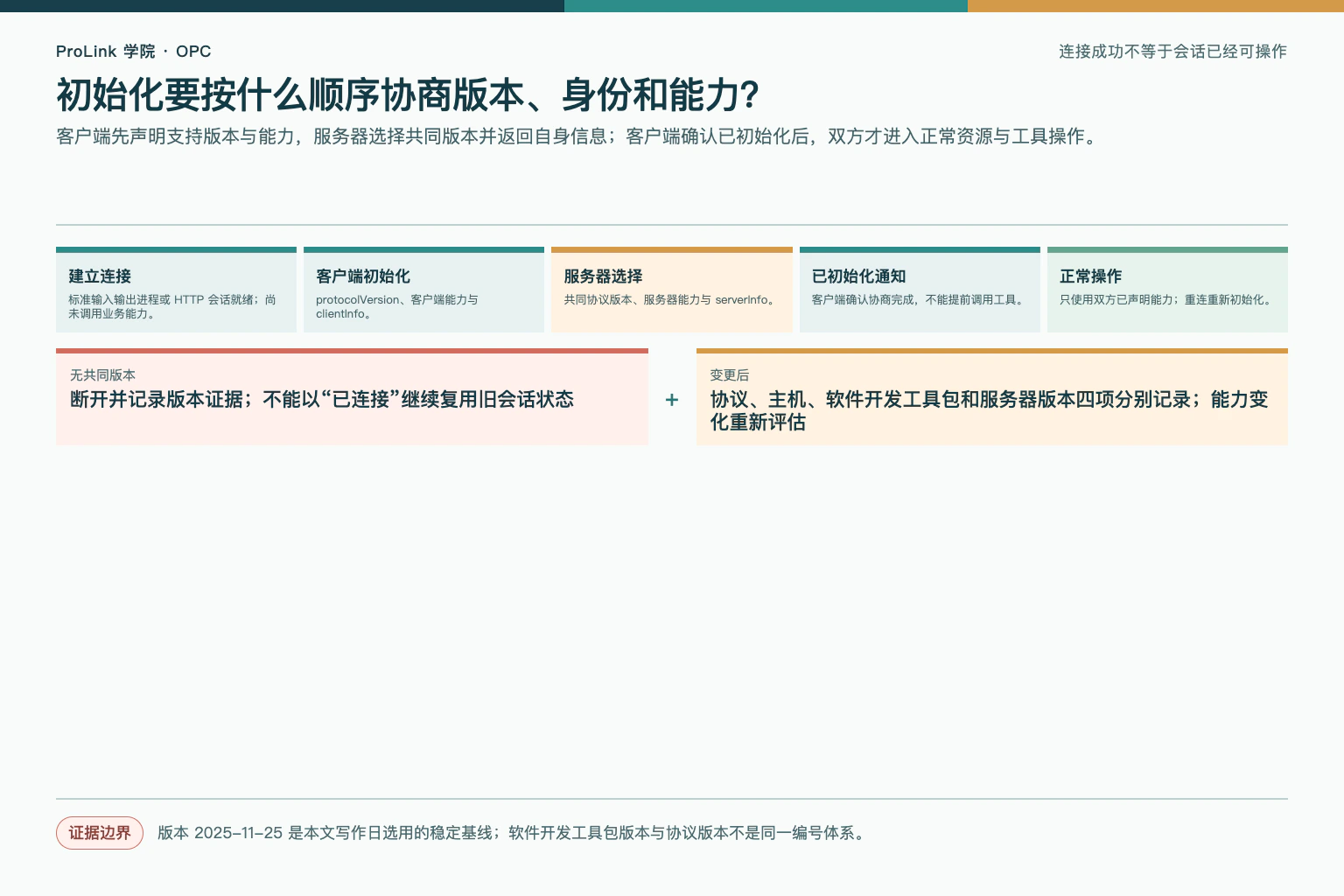Click text protocolVersion、客户端能力与 clientInfo
This screenshot has height=896, width=1344.
(396, 306)
